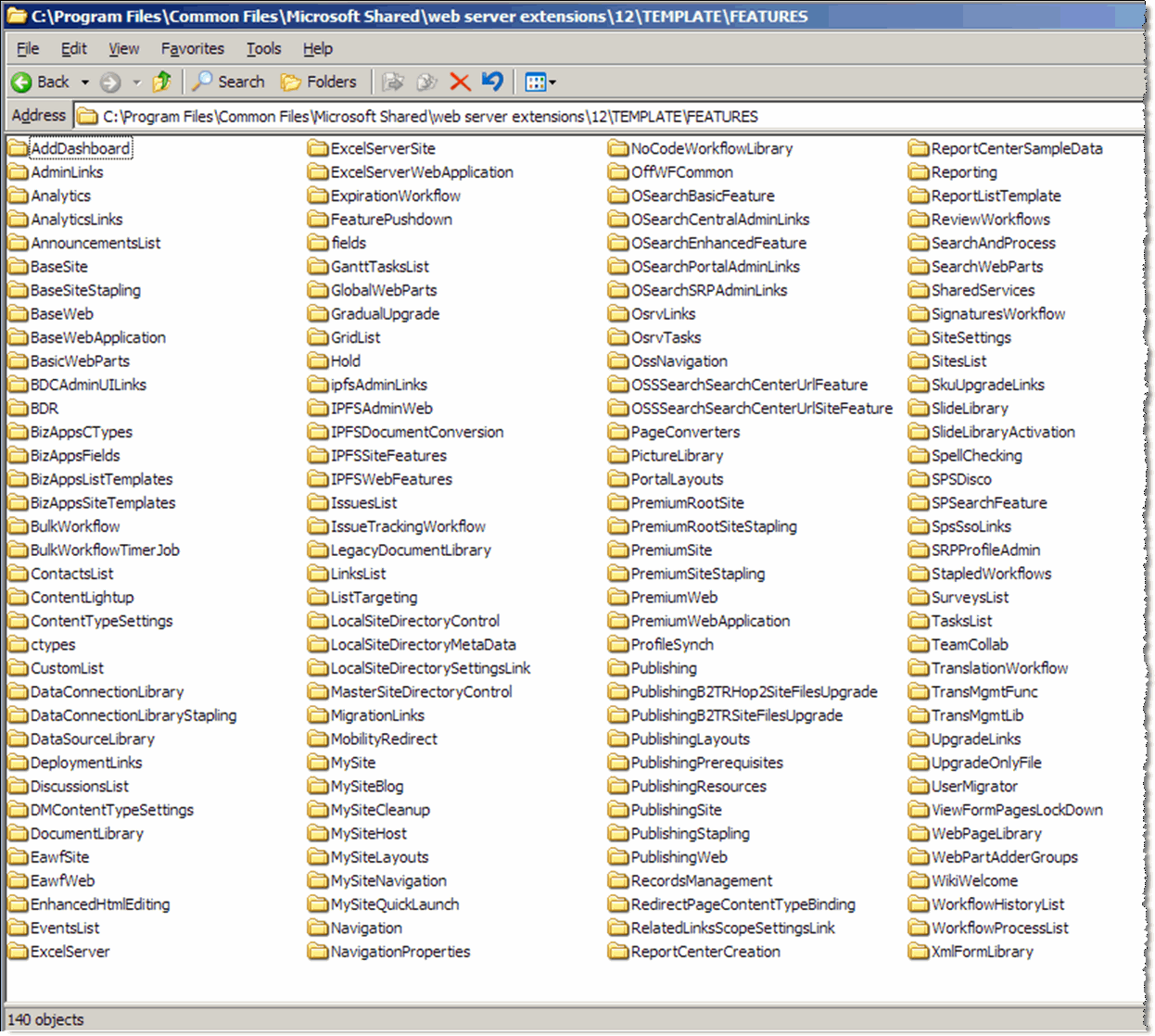Screen dimensions: 1155x1036
Task: Select the AddDashboard folder icon
Action: 18,148
